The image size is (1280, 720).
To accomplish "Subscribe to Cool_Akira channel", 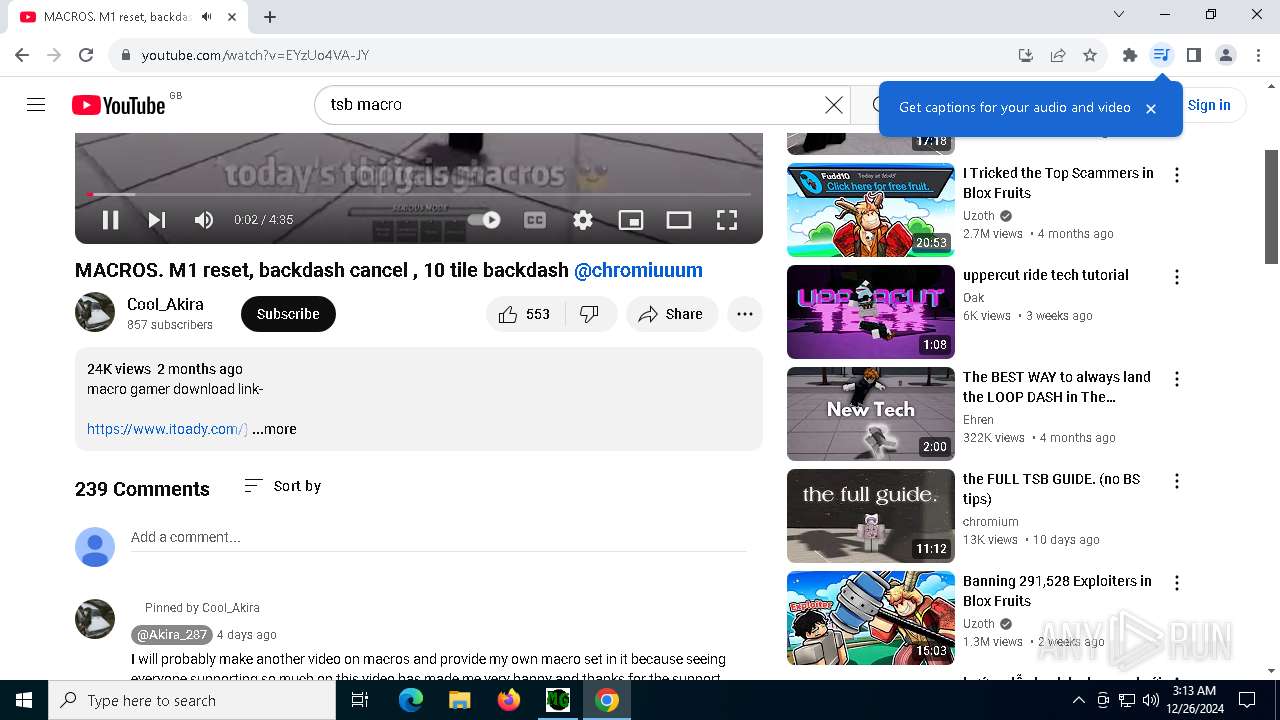I will (x=288, y=314).
